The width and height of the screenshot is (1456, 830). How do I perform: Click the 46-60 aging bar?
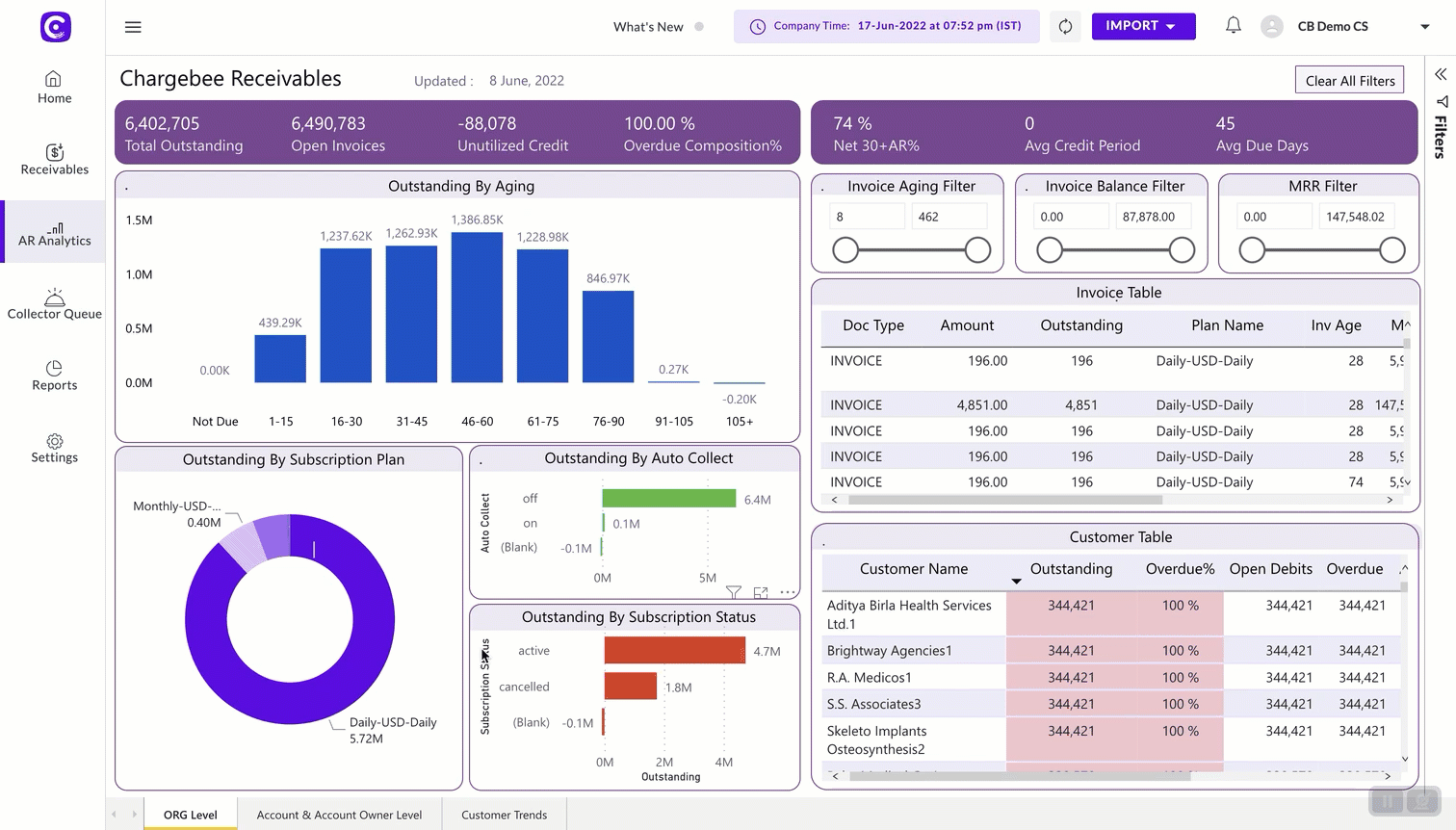(477, 307)
